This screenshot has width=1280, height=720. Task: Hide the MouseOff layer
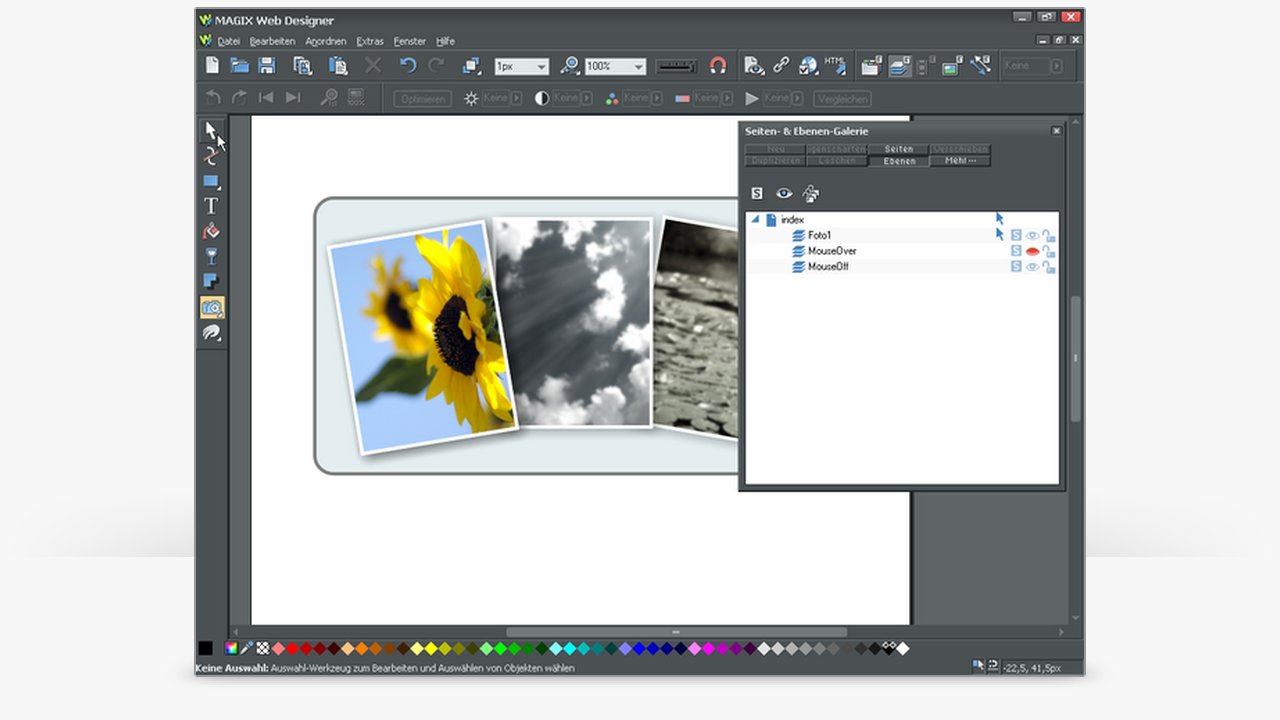click(x=1032, y=267)
